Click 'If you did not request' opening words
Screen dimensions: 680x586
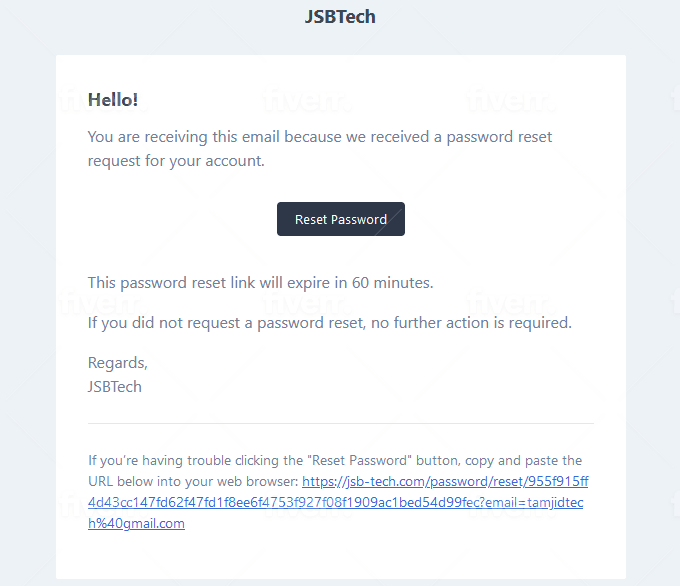[x=164, y=323]
